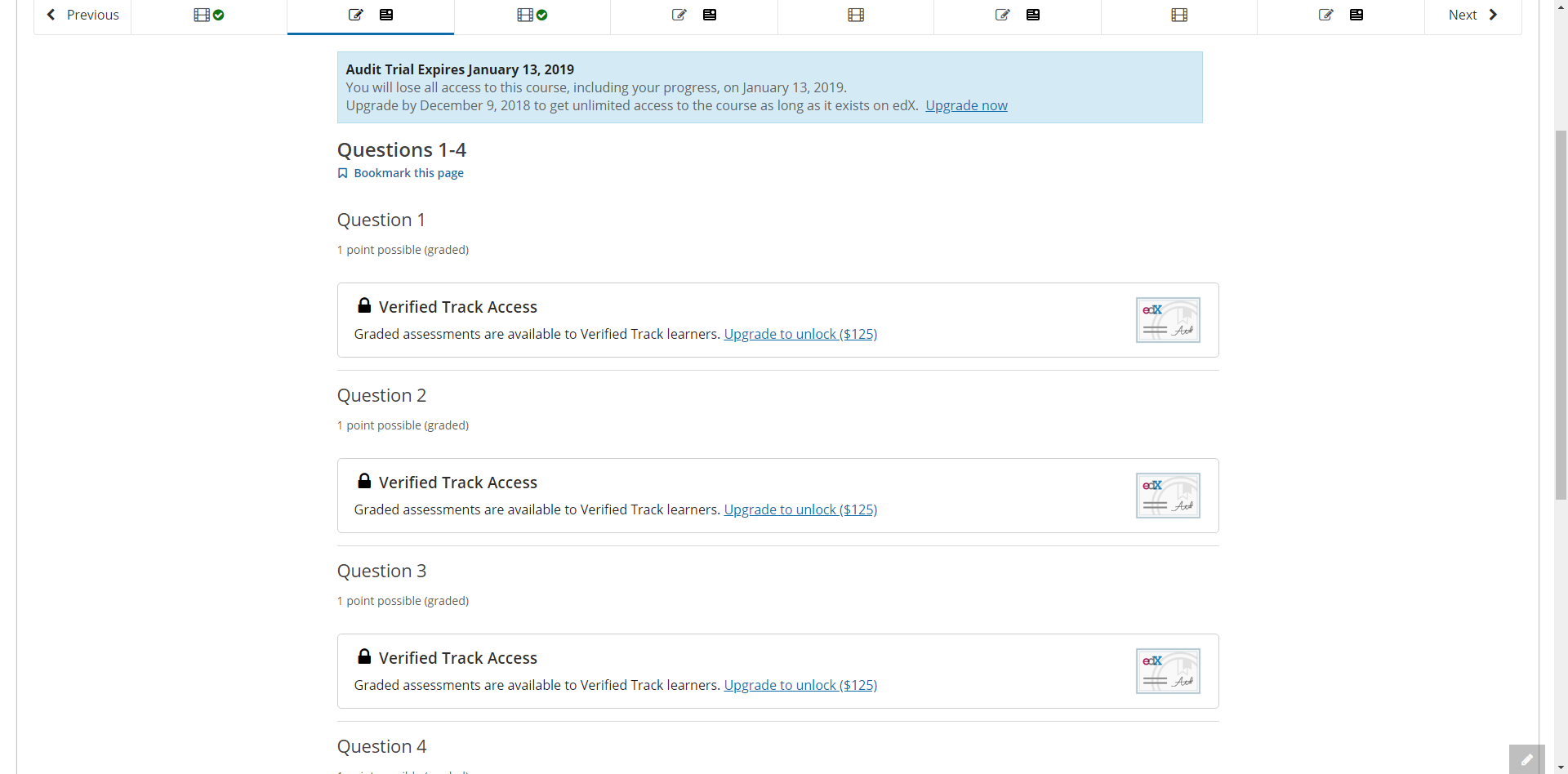The height and width of the screenshot is (774, 1568).
Task: Click the page vertical scrollbar
Action: click(x=1561, y=314)
